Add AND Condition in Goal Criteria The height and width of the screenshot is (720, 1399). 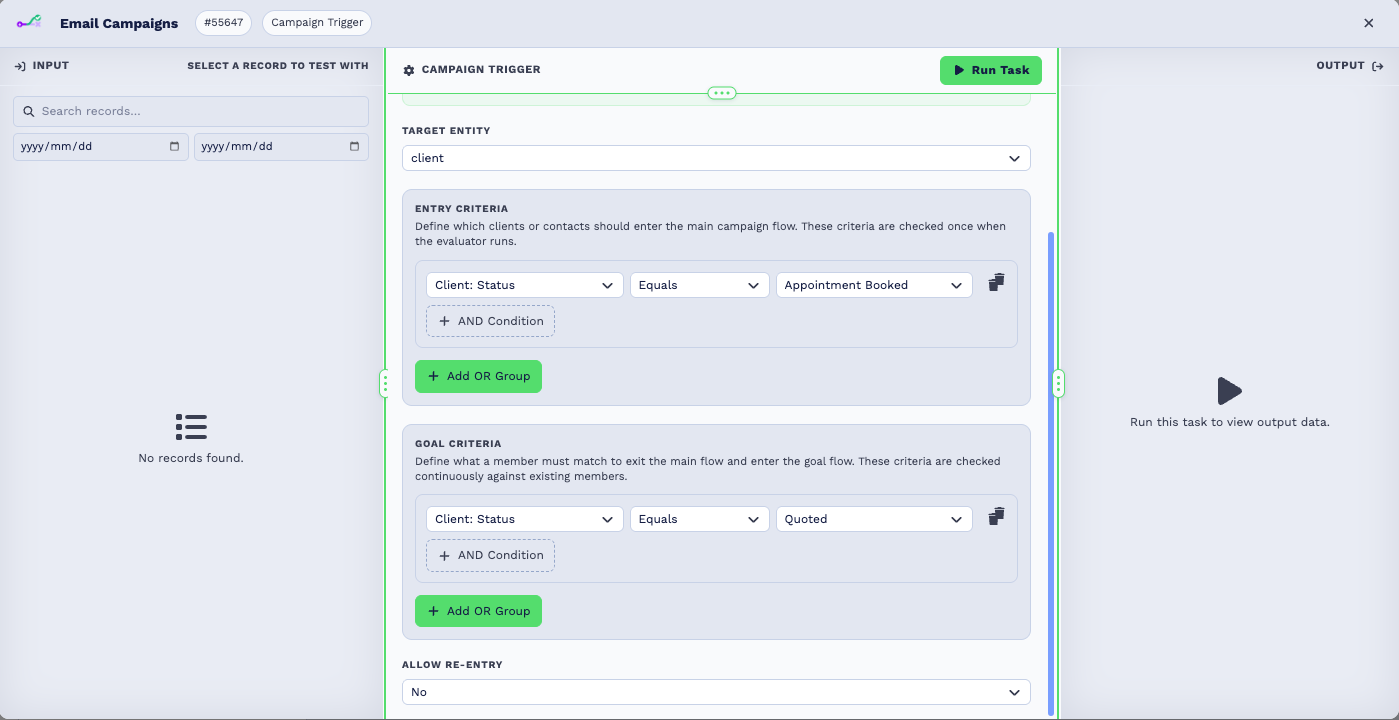pos(490,555)
